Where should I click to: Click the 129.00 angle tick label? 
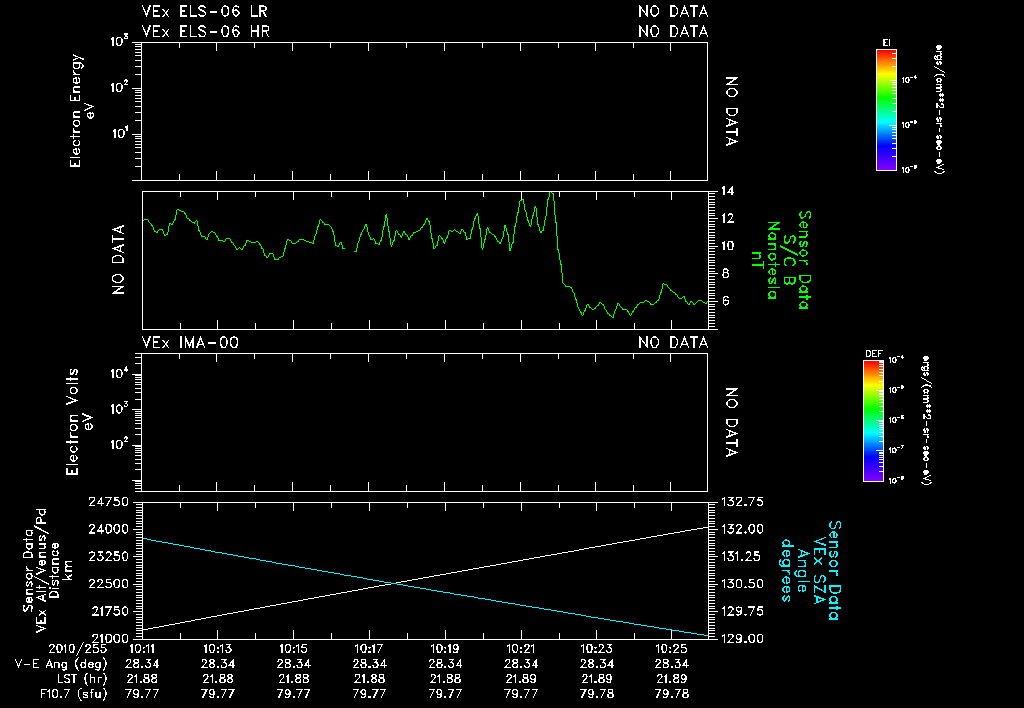point(743,638)
